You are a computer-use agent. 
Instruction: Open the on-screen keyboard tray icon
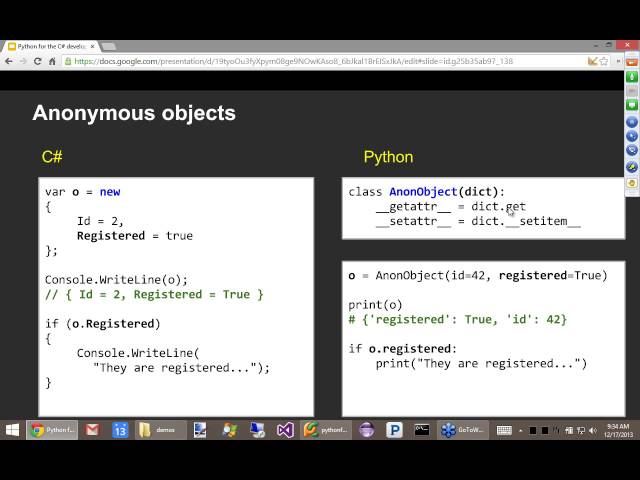(x=504, y=430)
